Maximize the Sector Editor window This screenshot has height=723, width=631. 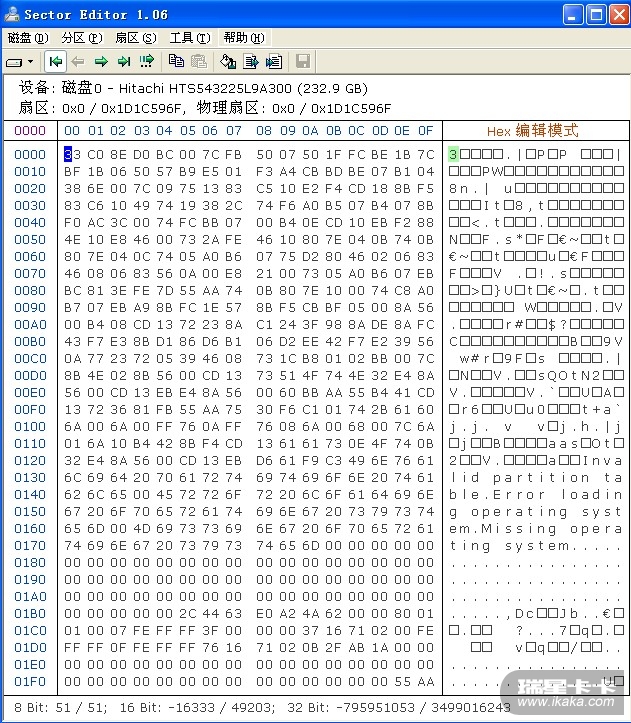click(596, 15)
